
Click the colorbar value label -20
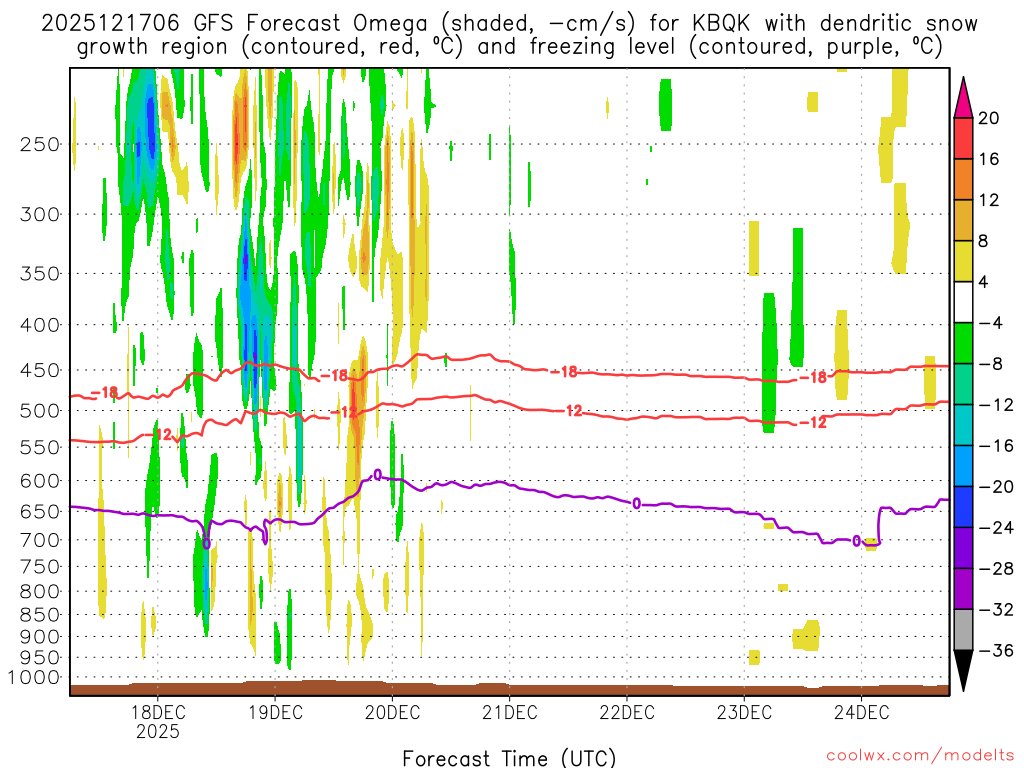coord(996,487)
